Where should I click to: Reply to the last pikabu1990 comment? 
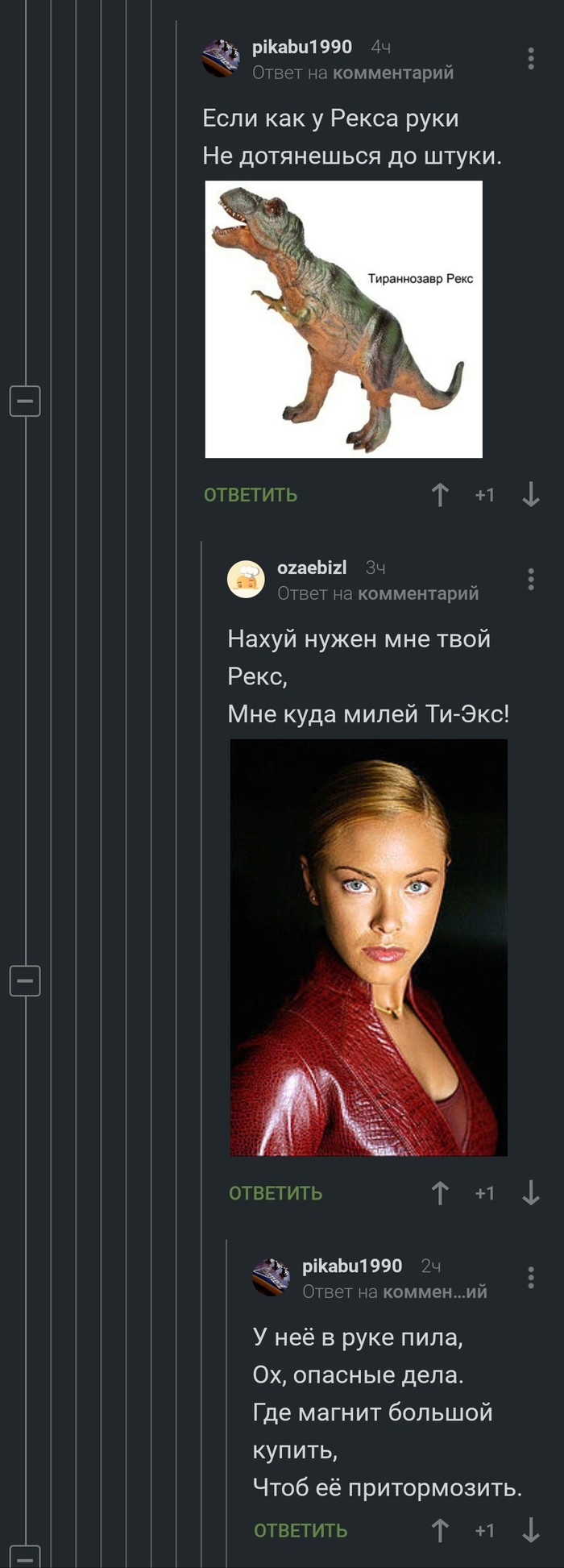tap(301, 1531)
